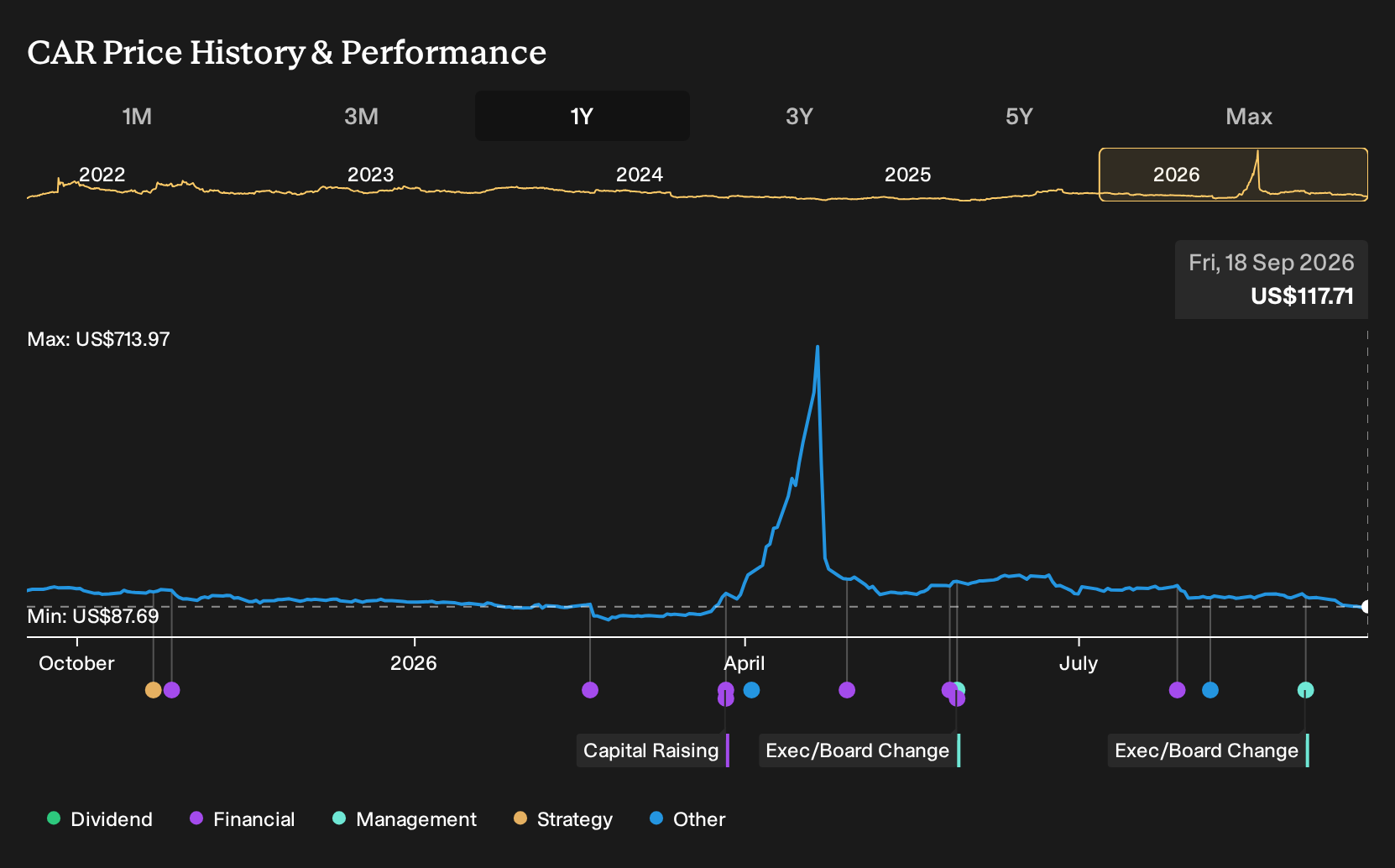The image size is (1395, 868).
Task: Click the 2022 section of overview chart
Action: (x=102, y=175)
